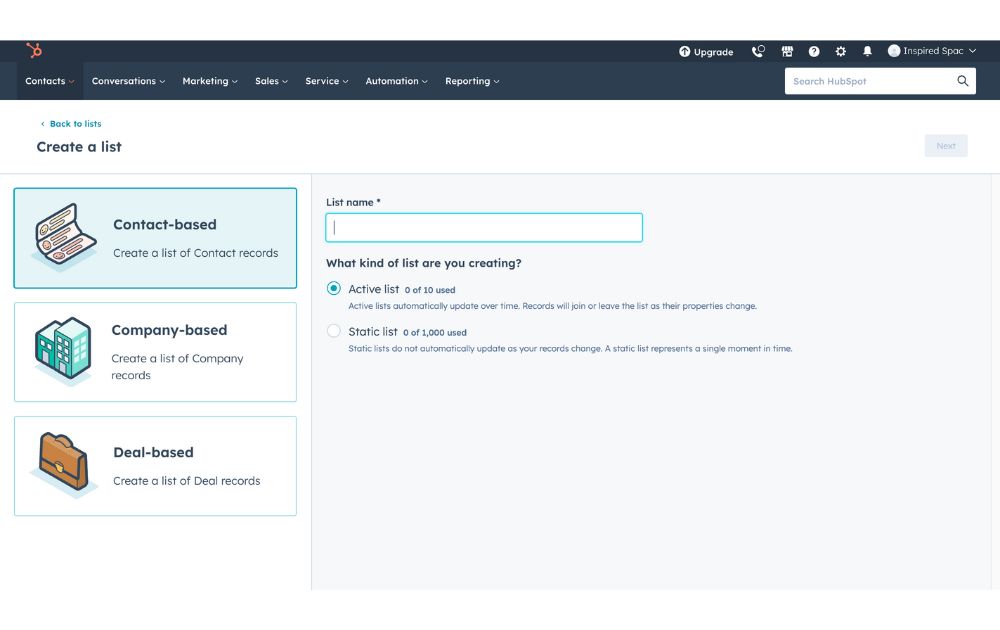Choose the Deal-based heading

153,452
